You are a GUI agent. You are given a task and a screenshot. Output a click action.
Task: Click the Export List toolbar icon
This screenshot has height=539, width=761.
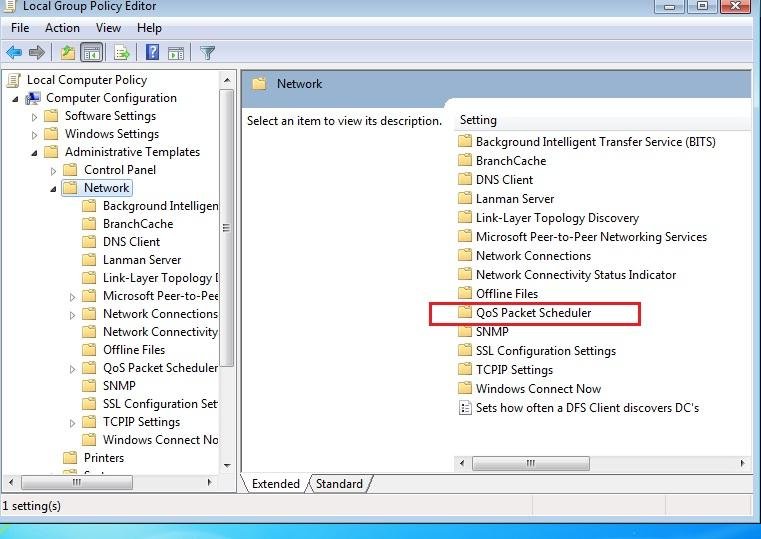click(121, 52)
